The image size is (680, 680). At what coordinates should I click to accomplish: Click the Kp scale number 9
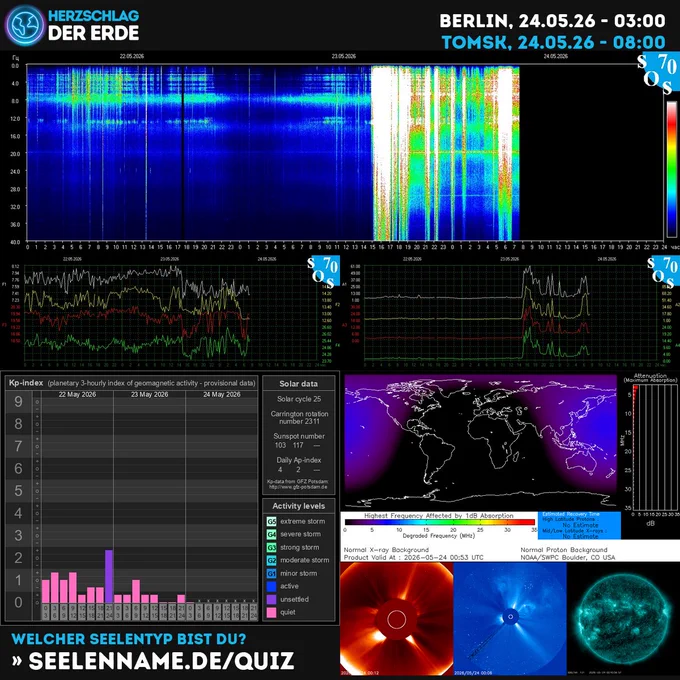click(x=18, y=402)
